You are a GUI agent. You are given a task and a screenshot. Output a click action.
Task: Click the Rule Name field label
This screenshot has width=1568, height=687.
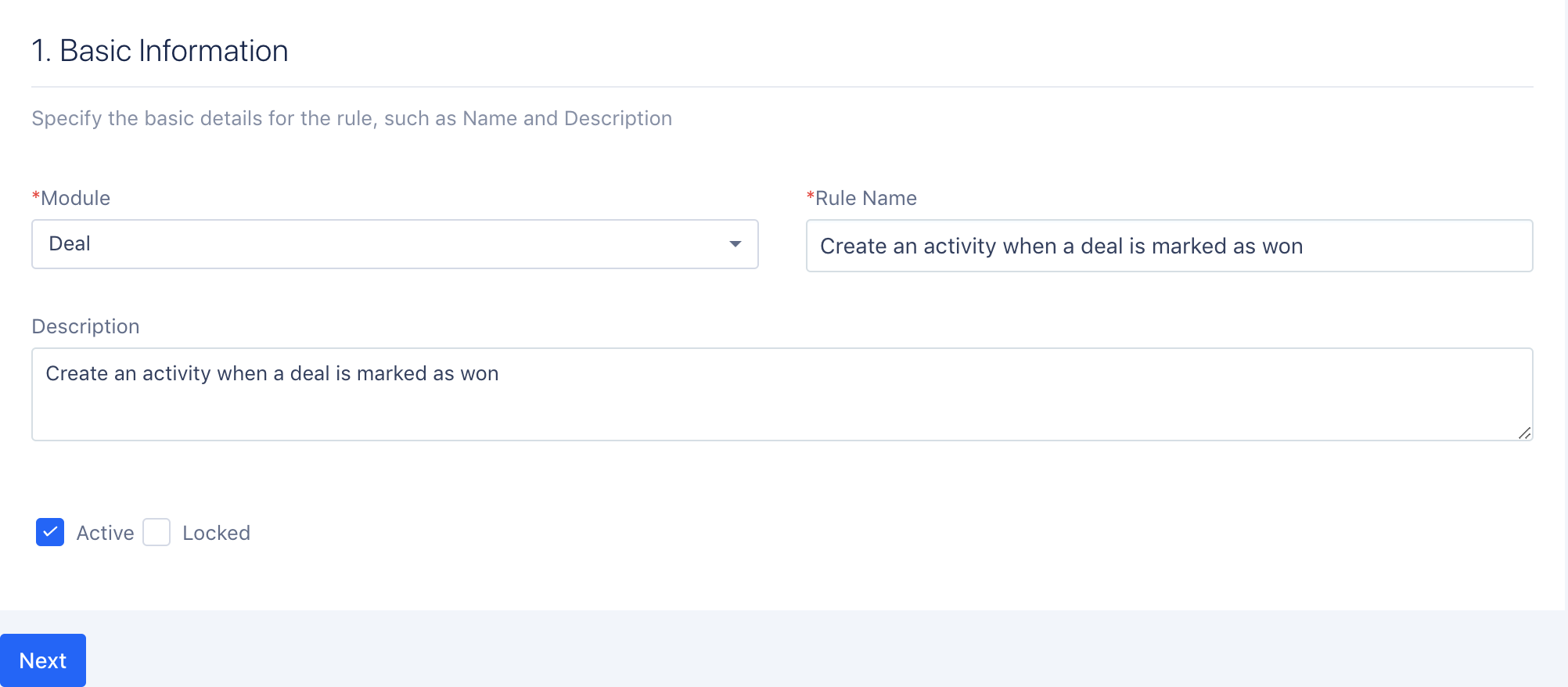[861, 198]
